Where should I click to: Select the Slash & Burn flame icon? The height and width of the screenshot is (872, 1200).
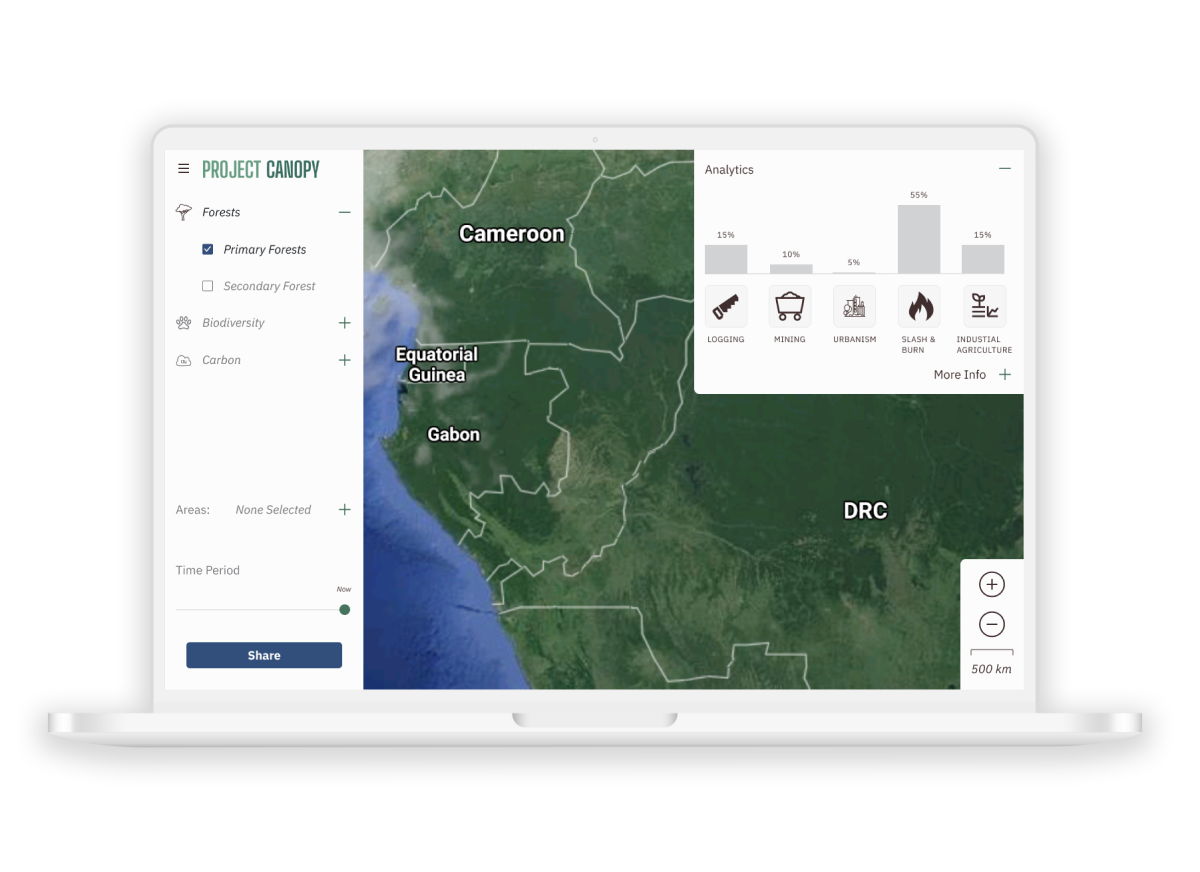(919, 306)
